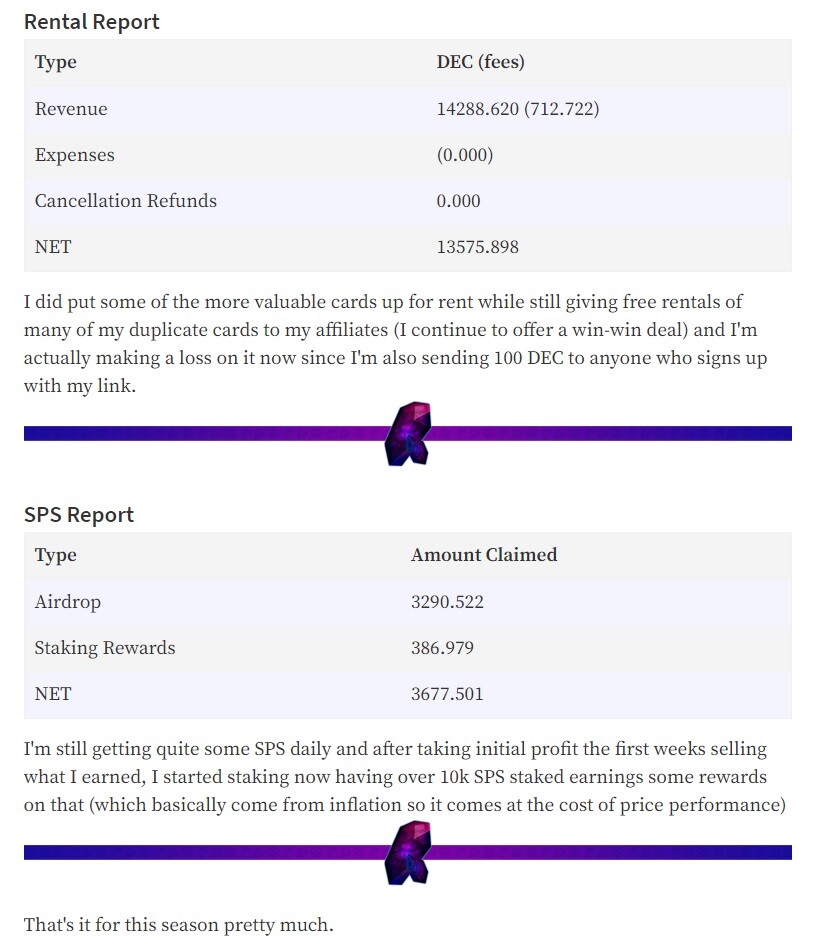This screenshot has width=814, height=948.
Task: Click the Staking Rewards row label
Action: [x=105, y=648]
